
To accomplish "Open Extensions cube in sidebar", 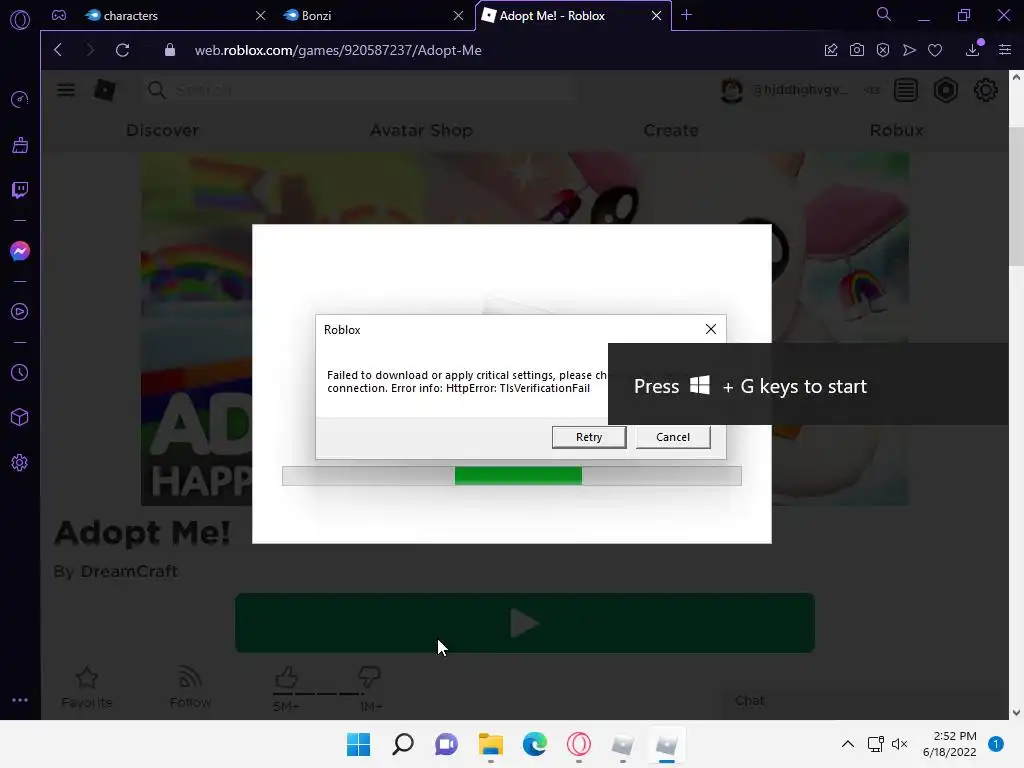I will pyautogui.click(x=20, y=417).
